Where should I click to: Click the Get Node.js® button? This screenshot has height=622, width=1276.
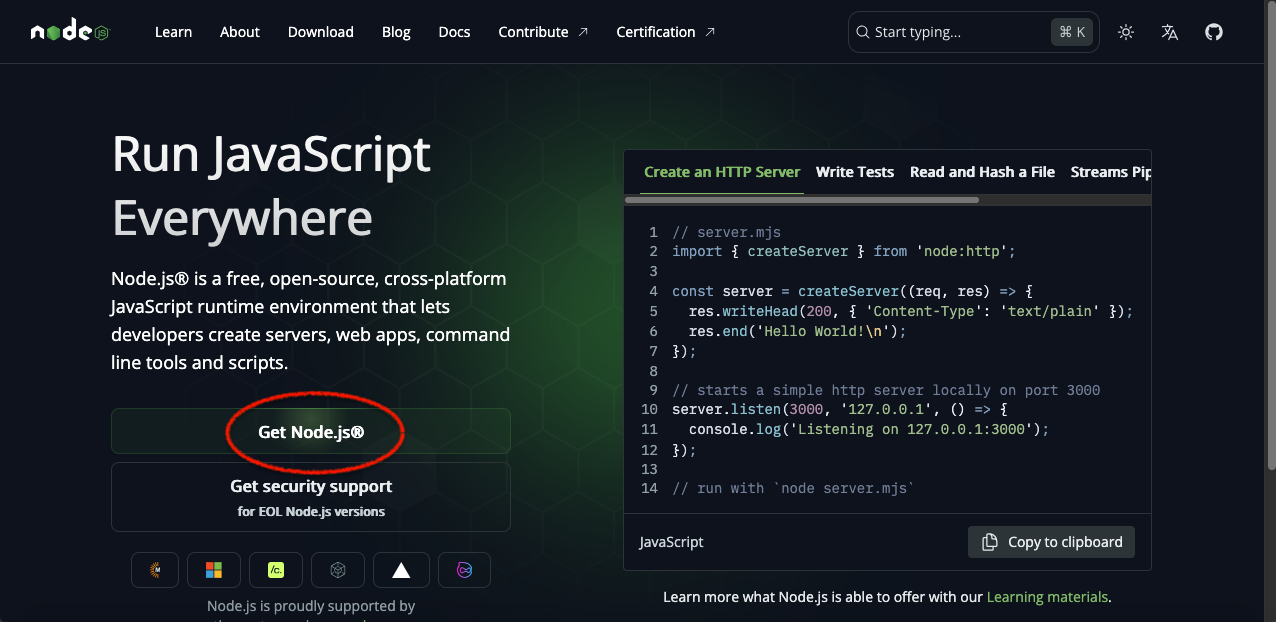pos(311,432)
